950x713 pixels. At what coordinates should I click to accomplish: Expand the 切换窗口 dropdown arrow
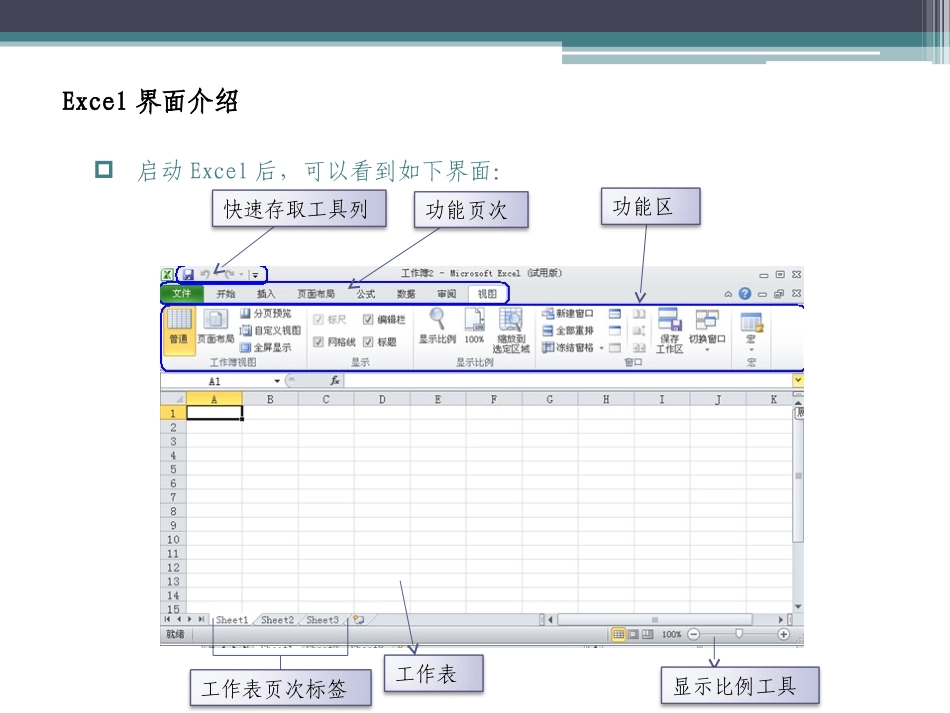tap(707, 350)
